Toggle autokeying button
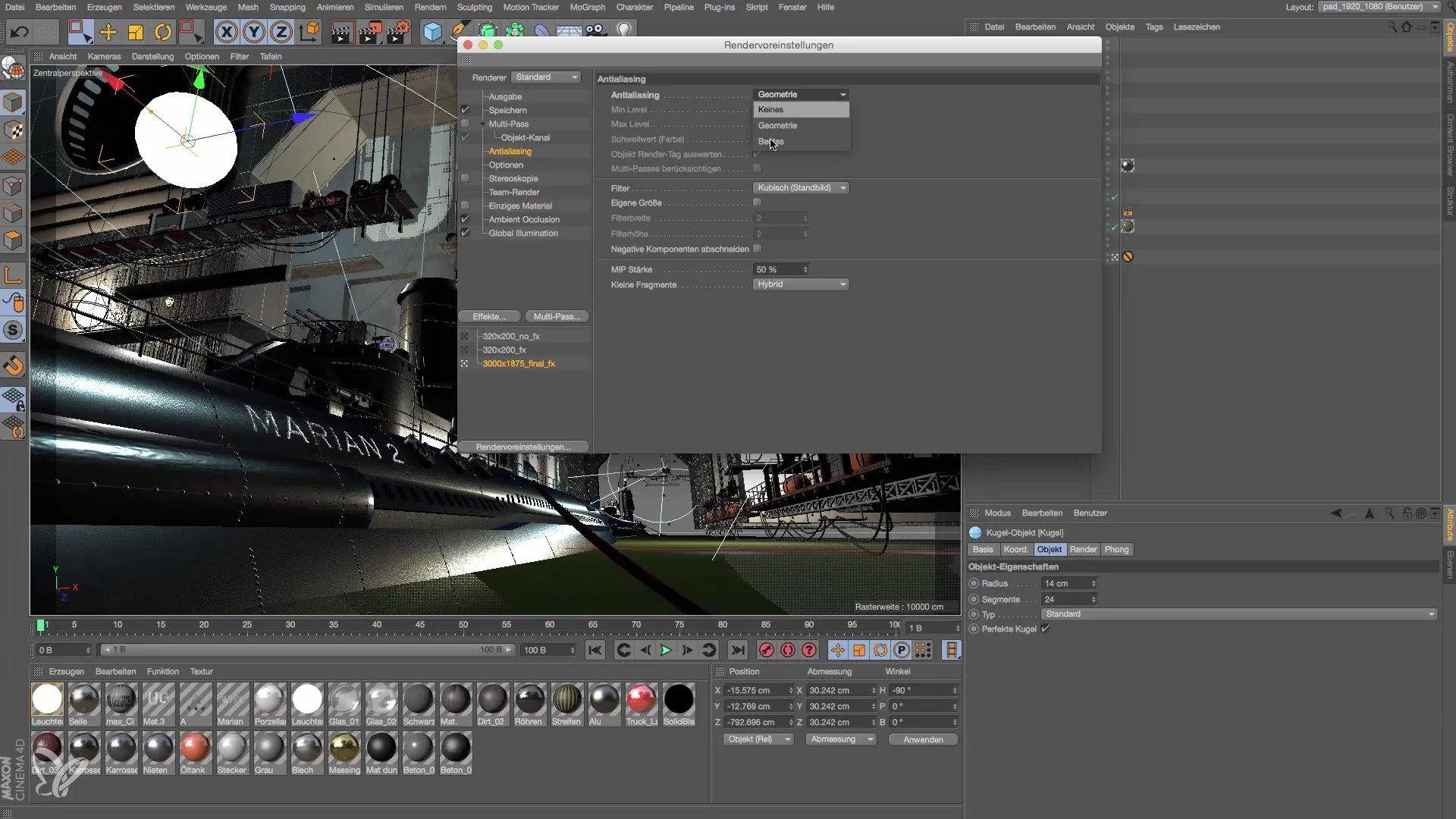Viewport: 1456px width, 819px height. (788, 650)
